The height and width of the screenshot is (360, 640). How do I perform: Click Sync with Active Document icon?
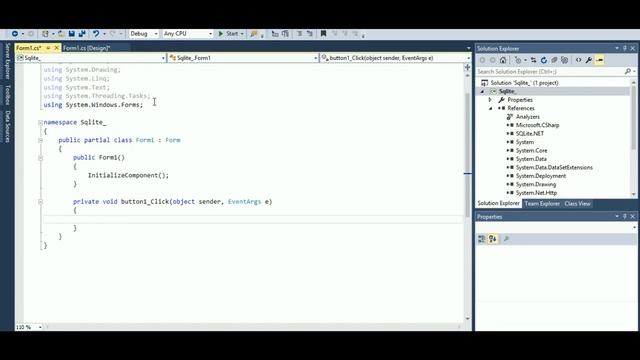pos(533,60)
